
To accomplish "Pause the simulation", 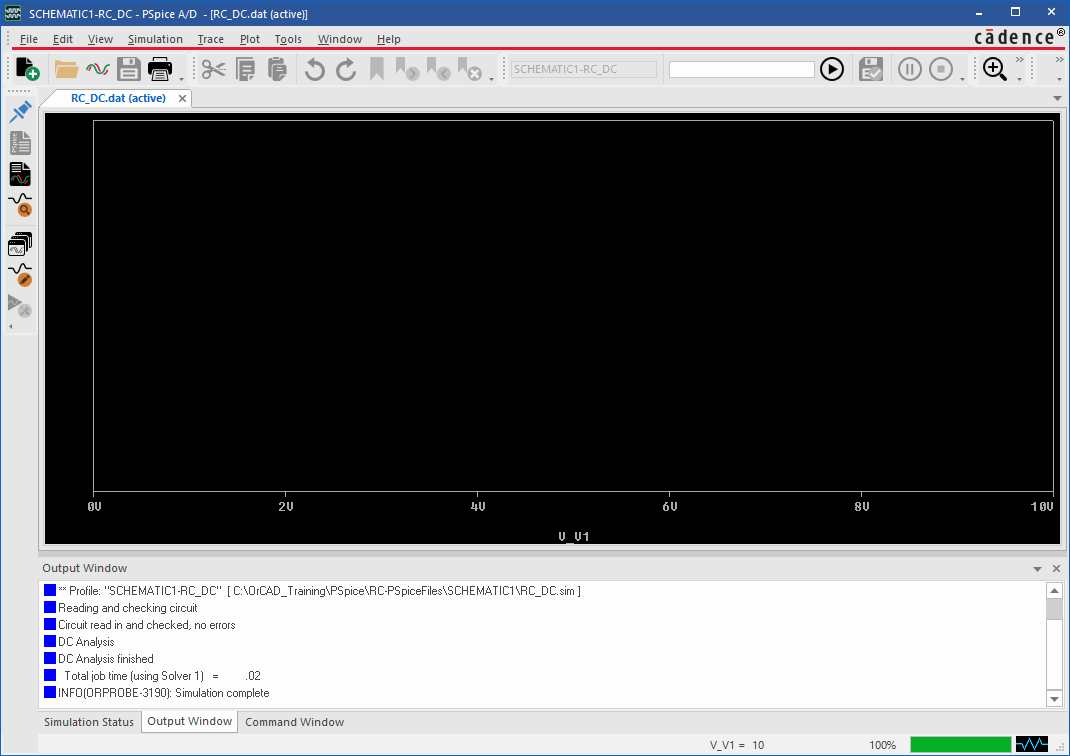I will (910, 69).
